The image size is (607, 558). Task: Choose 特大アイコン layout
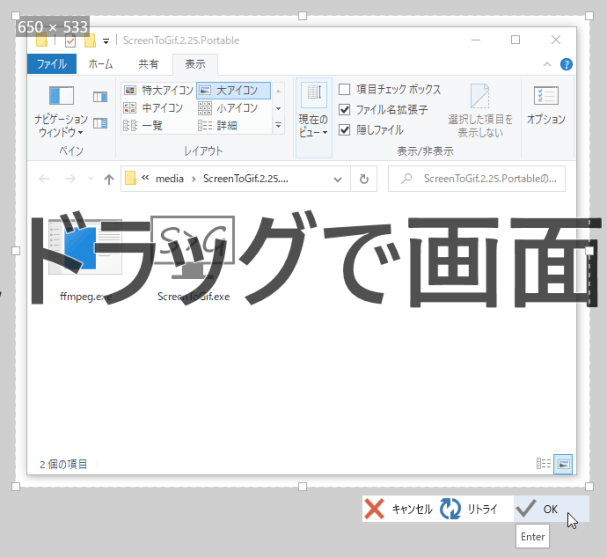(x=159, y=90)
